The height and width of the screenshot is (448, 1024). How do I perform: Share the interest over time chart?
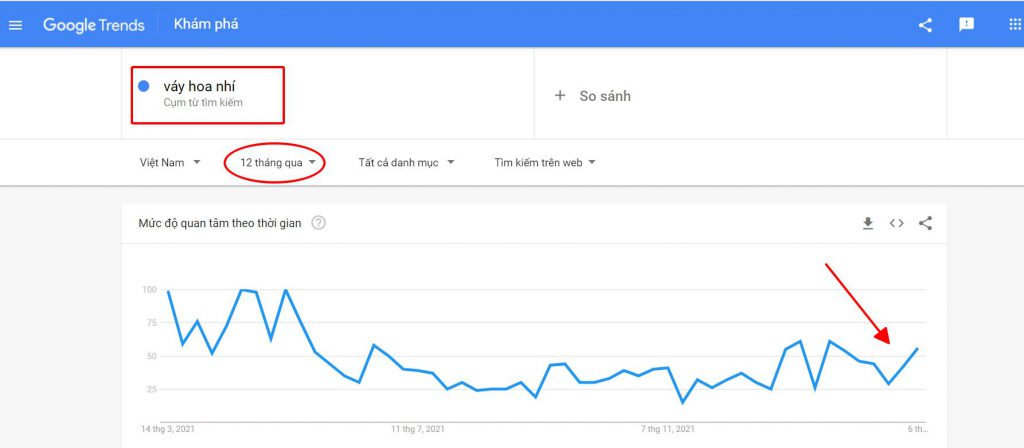(x=925, y=223)
